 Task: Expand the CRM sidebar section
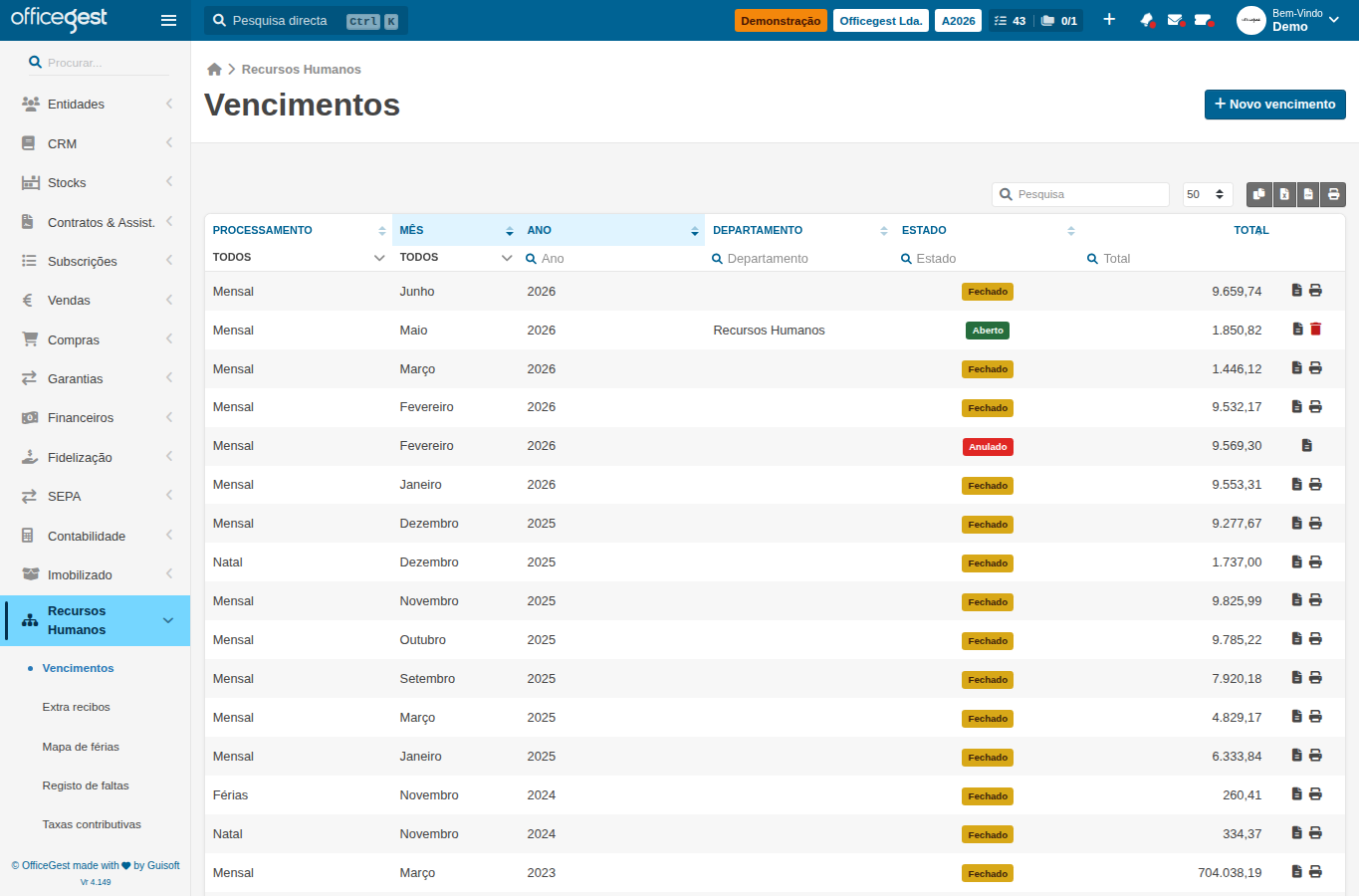coord(96,143)
